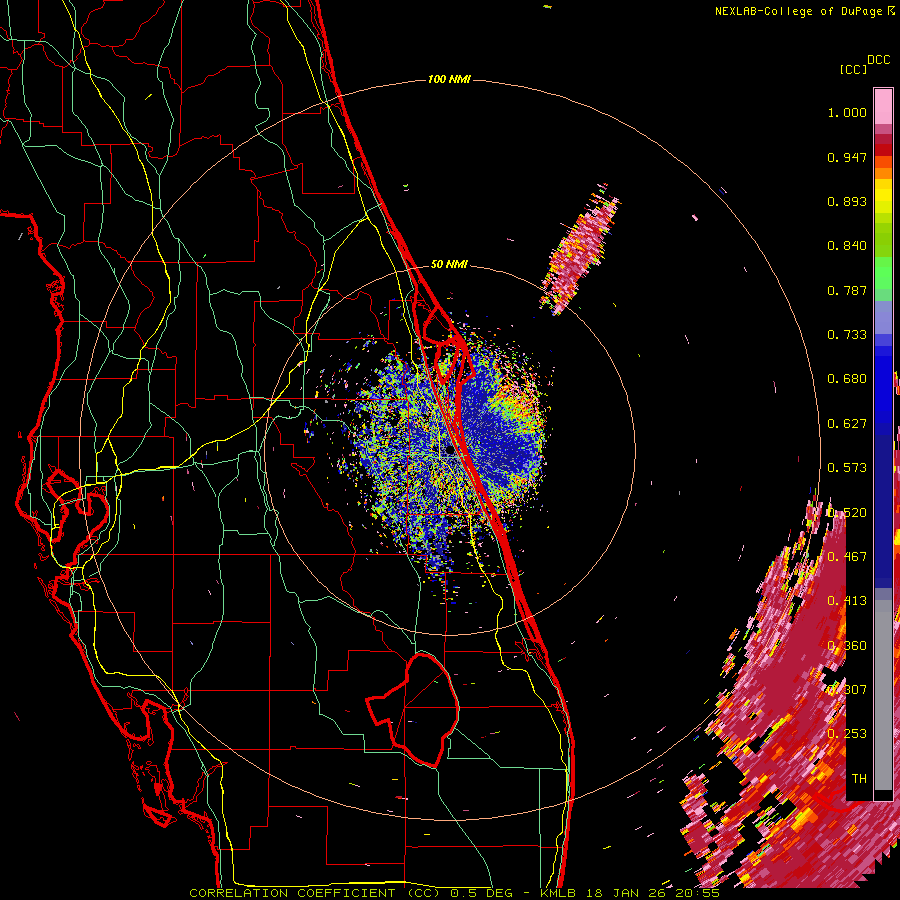The image size is (900, 900).
Task: Click the 50 NMI range ring label
Action: (x=449, y=264)
